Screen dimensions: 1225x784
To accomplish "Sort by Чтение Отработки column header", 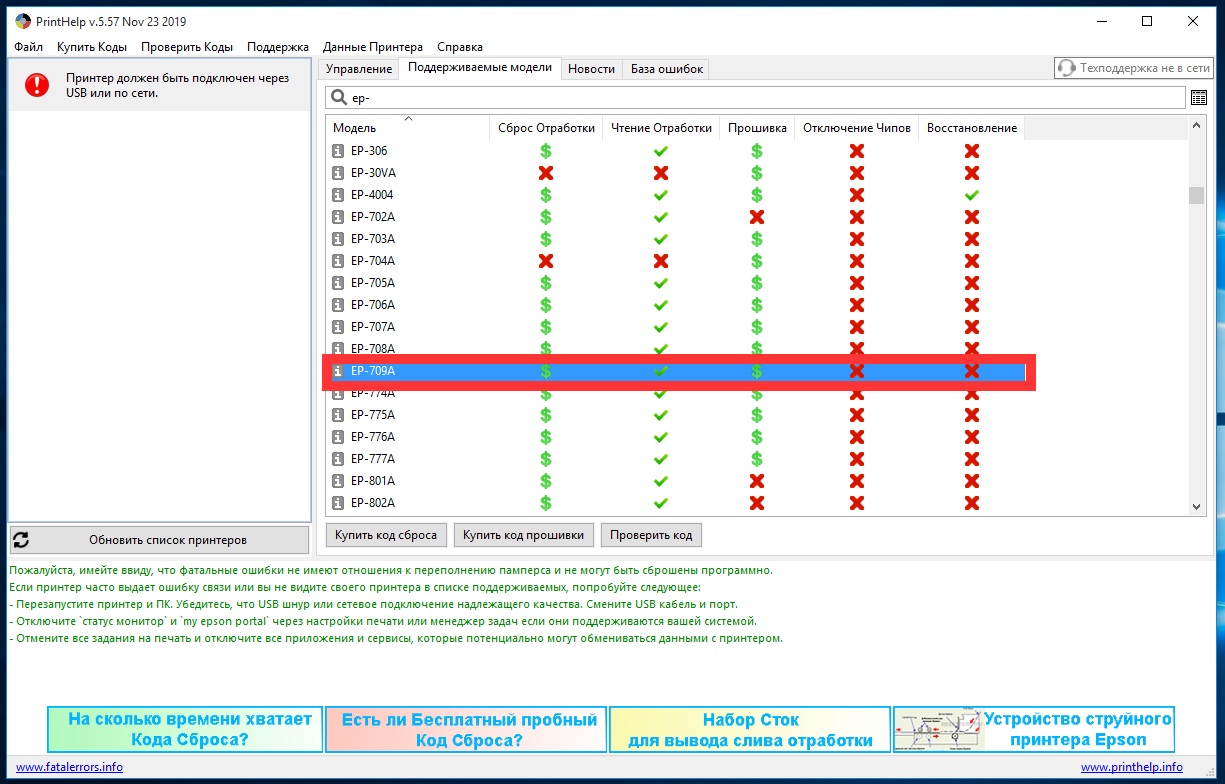I will [x=661, y=128].
